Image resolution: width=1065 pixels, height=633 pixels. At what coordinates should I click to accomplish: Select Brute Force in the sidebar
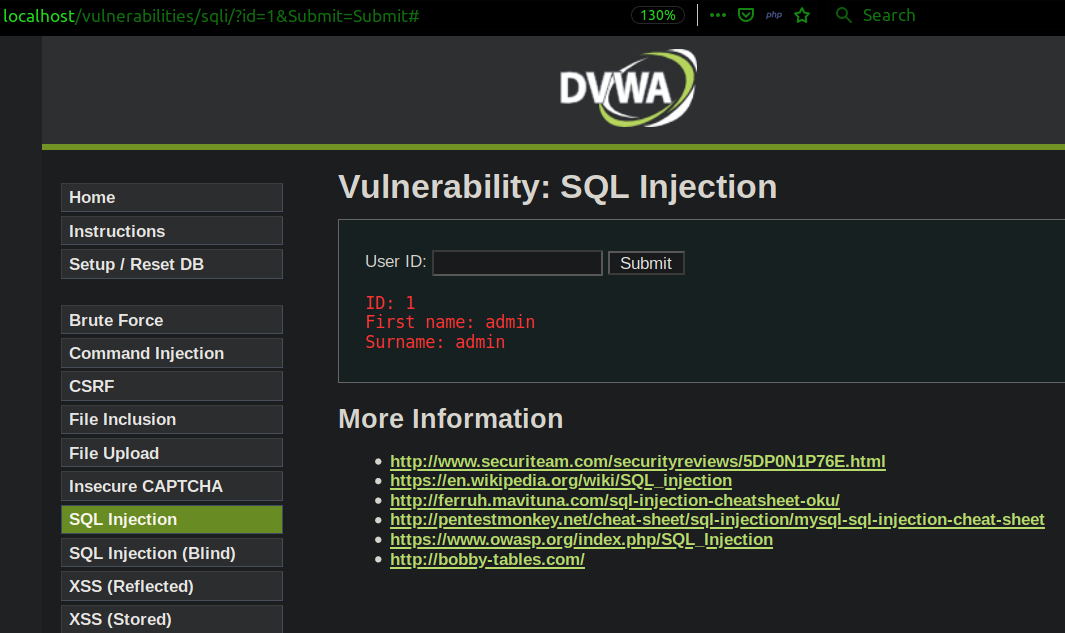tap(171, 320)
